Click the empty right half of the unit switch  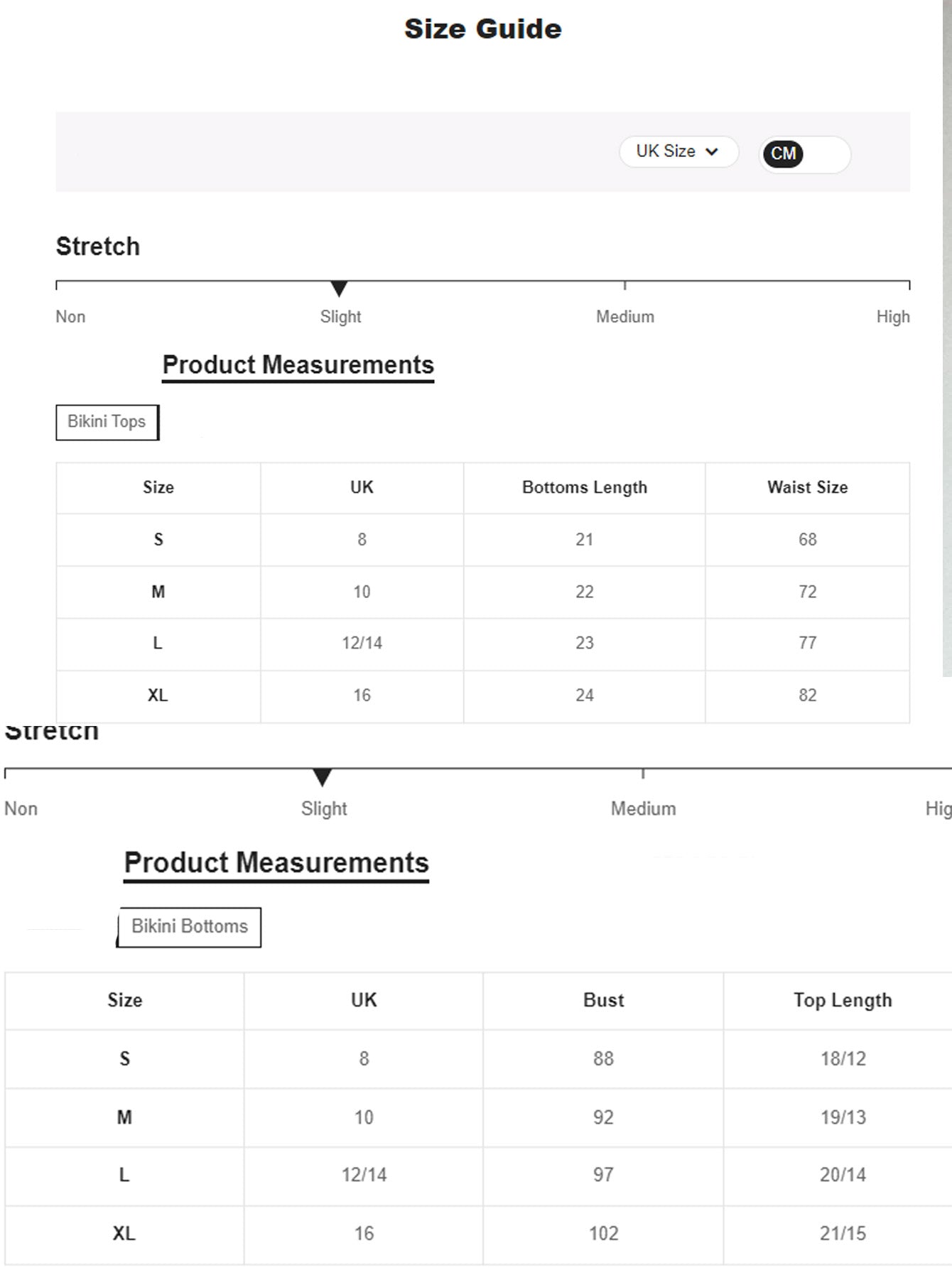[827, 154]
